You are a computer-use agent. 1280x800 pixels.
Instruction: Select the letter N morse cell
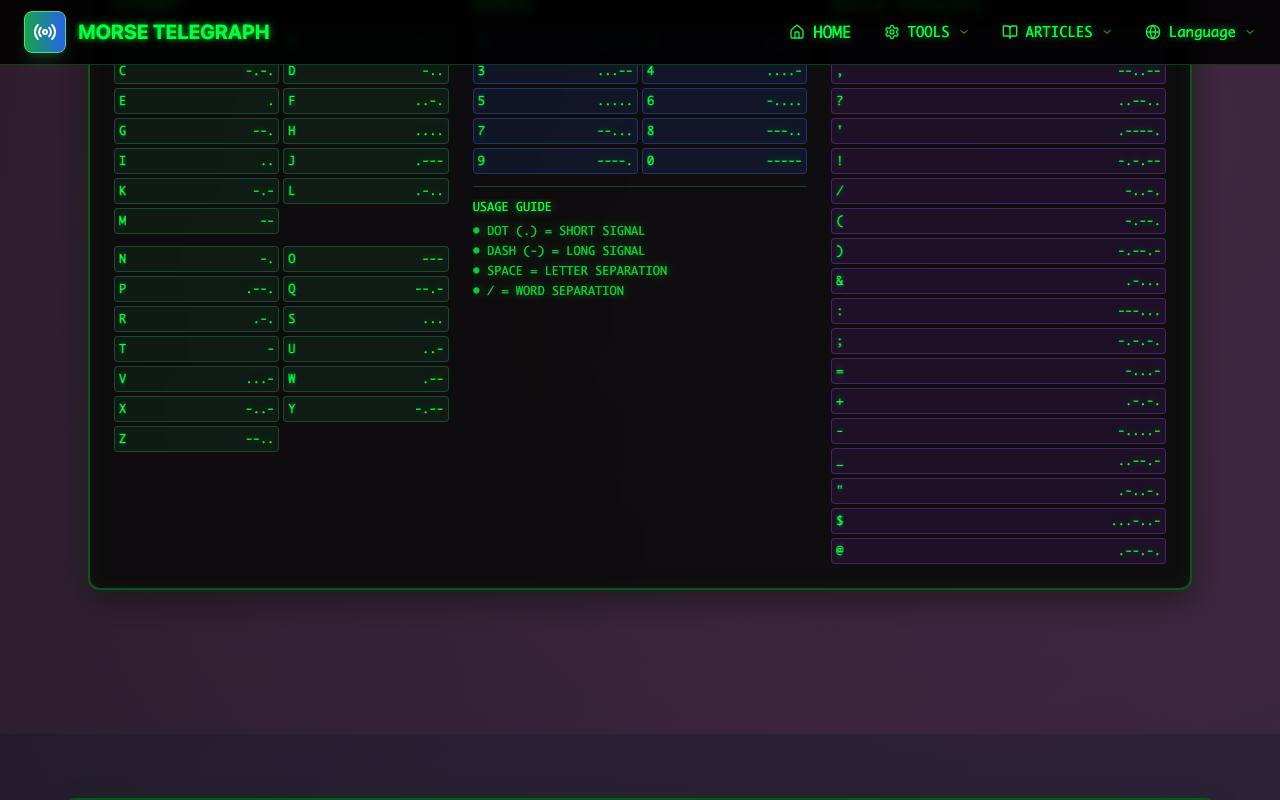pyautogui.click(x=196, y=259)
